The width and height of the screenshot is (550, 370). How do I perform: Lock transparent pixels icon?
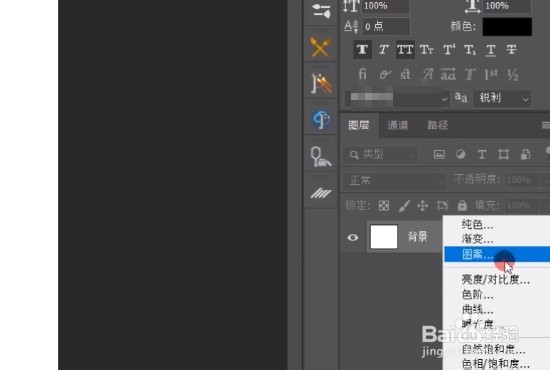[x=384, y=206]
